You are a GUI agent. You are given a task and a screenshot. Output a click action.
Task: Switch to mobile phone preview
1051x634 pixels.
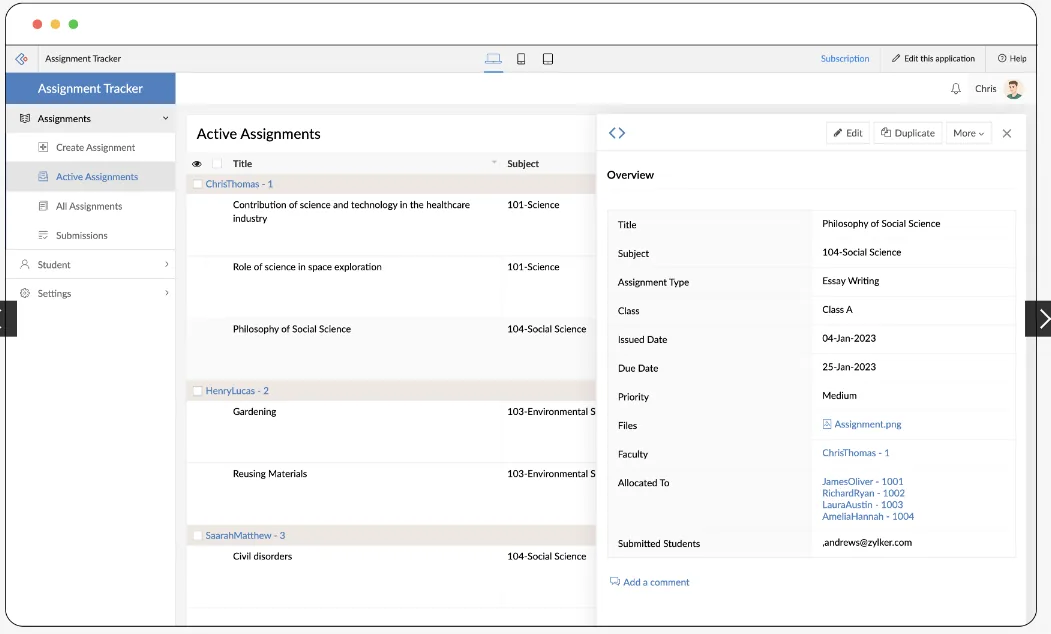click(521, 59)
